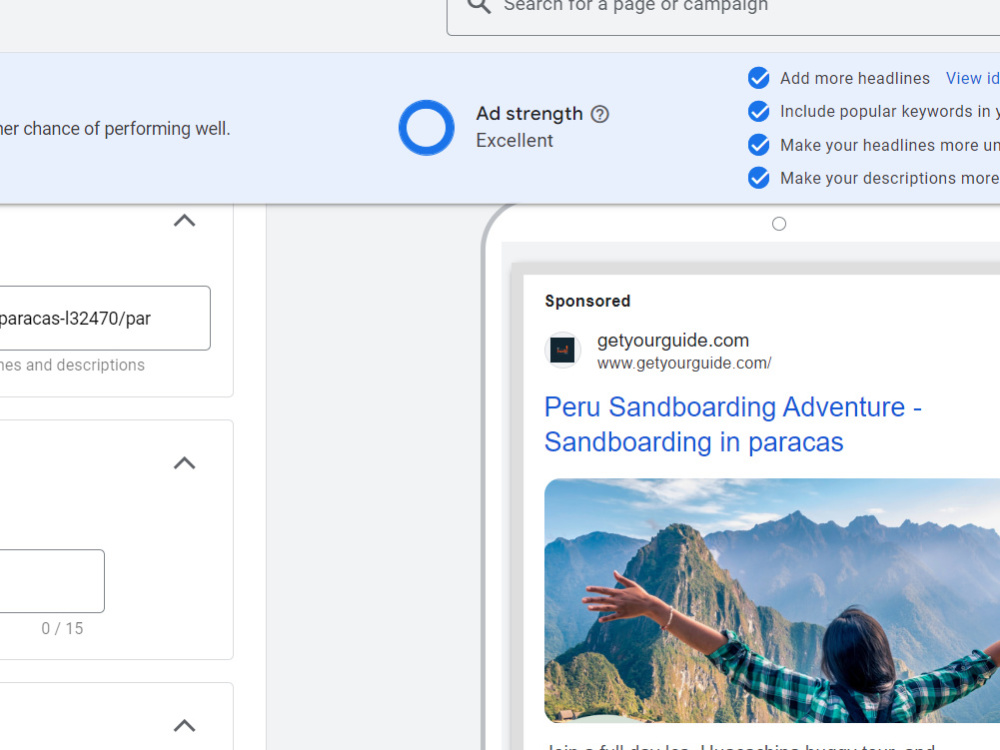Image resolution: width=1000 pixels, height=750 pixels.
Task: Click the checkmark beside Include popular keywords
Action: [x=758, y=111]
